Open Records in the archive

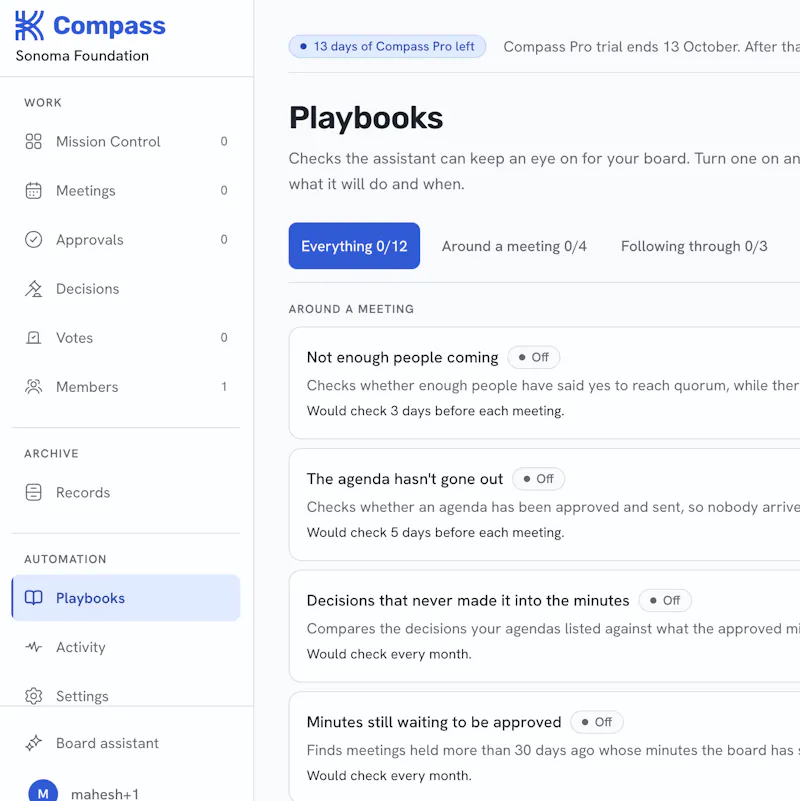pyautogui.click(x=126, y=492)
